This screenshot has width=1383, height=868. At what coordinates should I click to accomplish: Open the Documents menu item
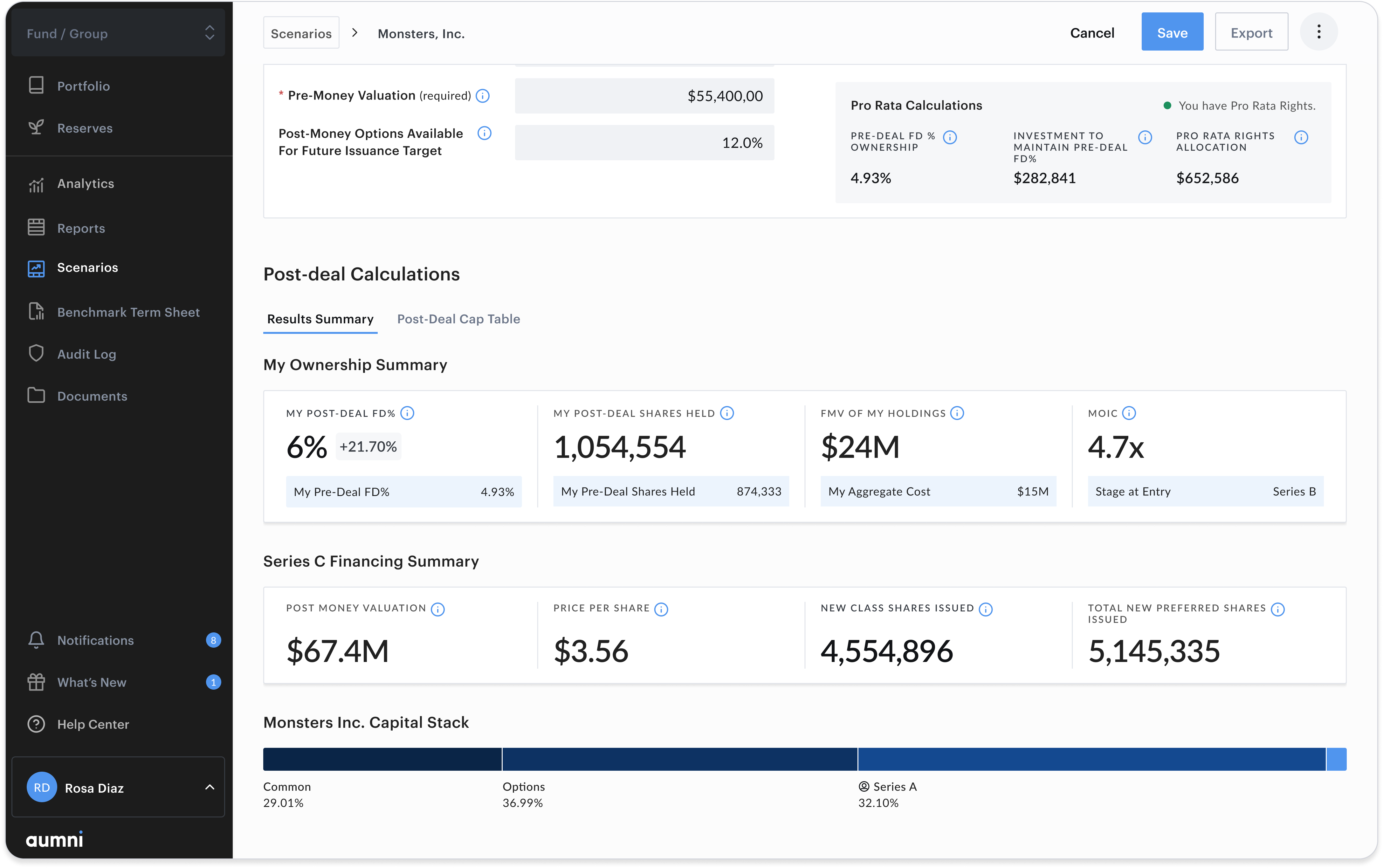coord(93,396)
